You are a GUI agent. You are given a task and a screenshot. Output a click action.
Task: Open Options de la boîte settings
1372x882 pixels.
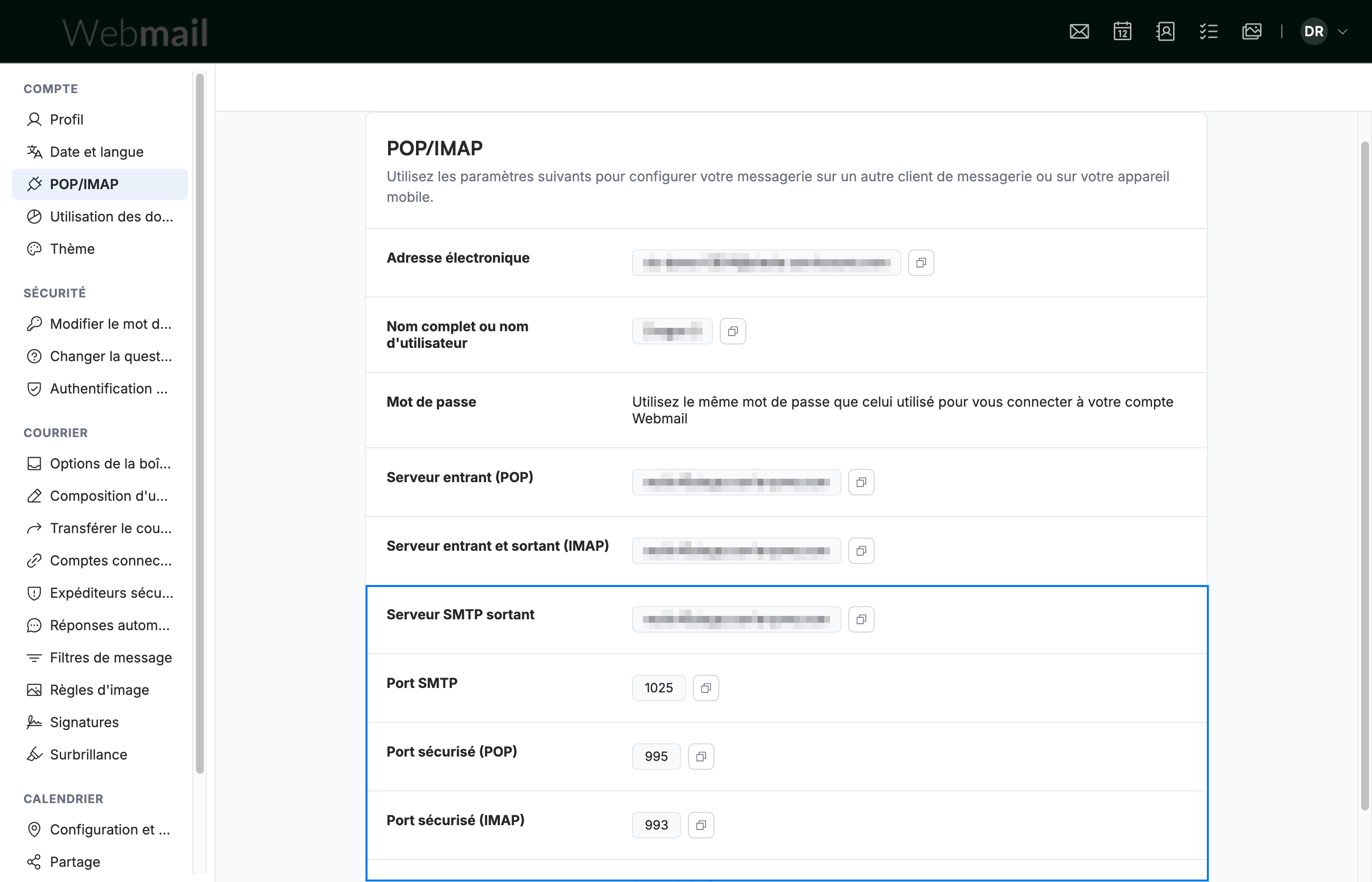[99, 464]
